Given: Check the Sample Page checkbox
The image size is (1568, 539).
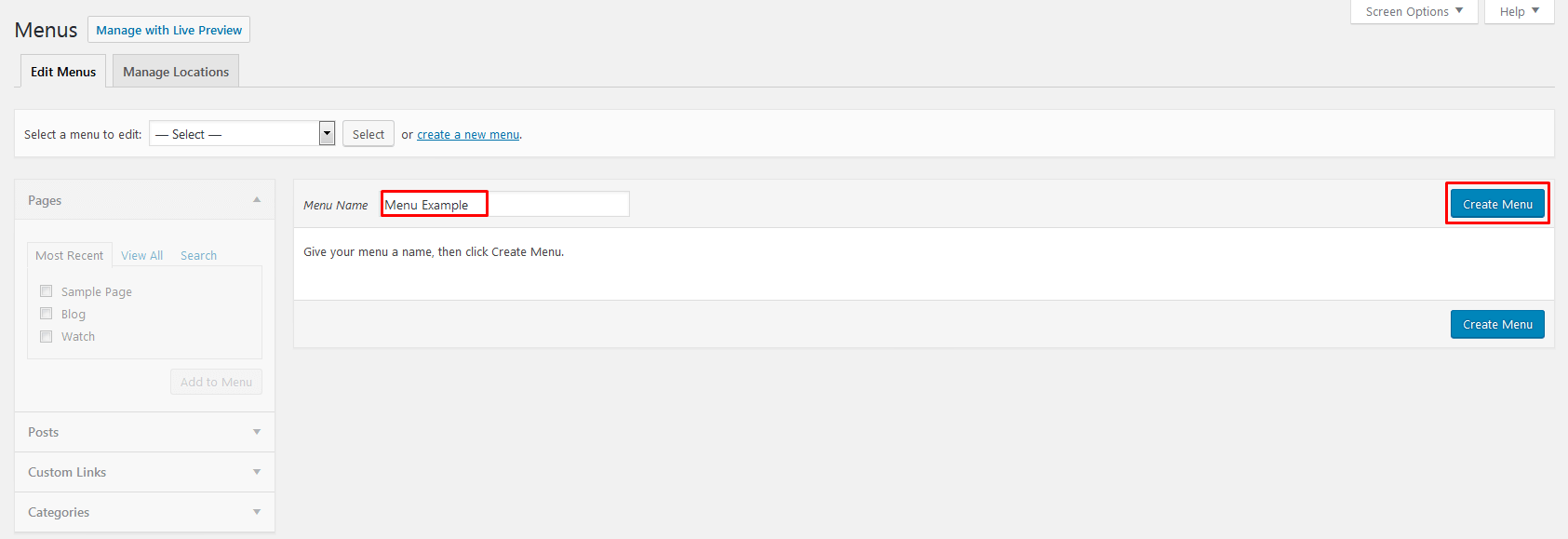Looking at the screenshot, I should [47, 291].
